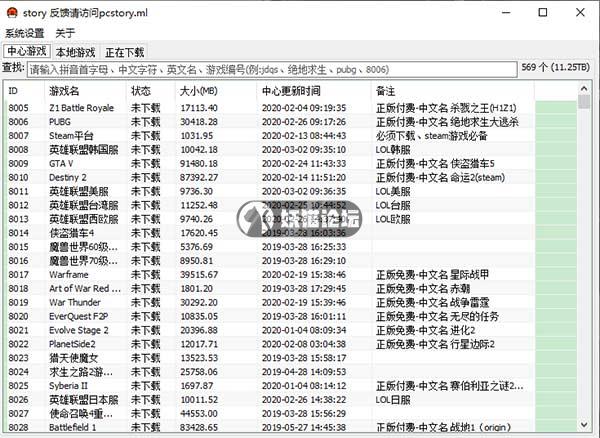
Task: Select the GTA V game entry
Action: [64, 163]
